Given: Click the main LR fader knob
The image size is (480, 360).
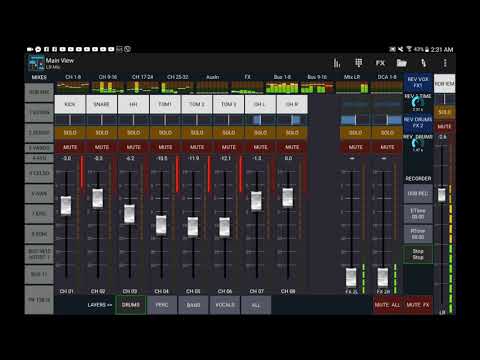Looking at the screenshot, I should click(441, 195).
